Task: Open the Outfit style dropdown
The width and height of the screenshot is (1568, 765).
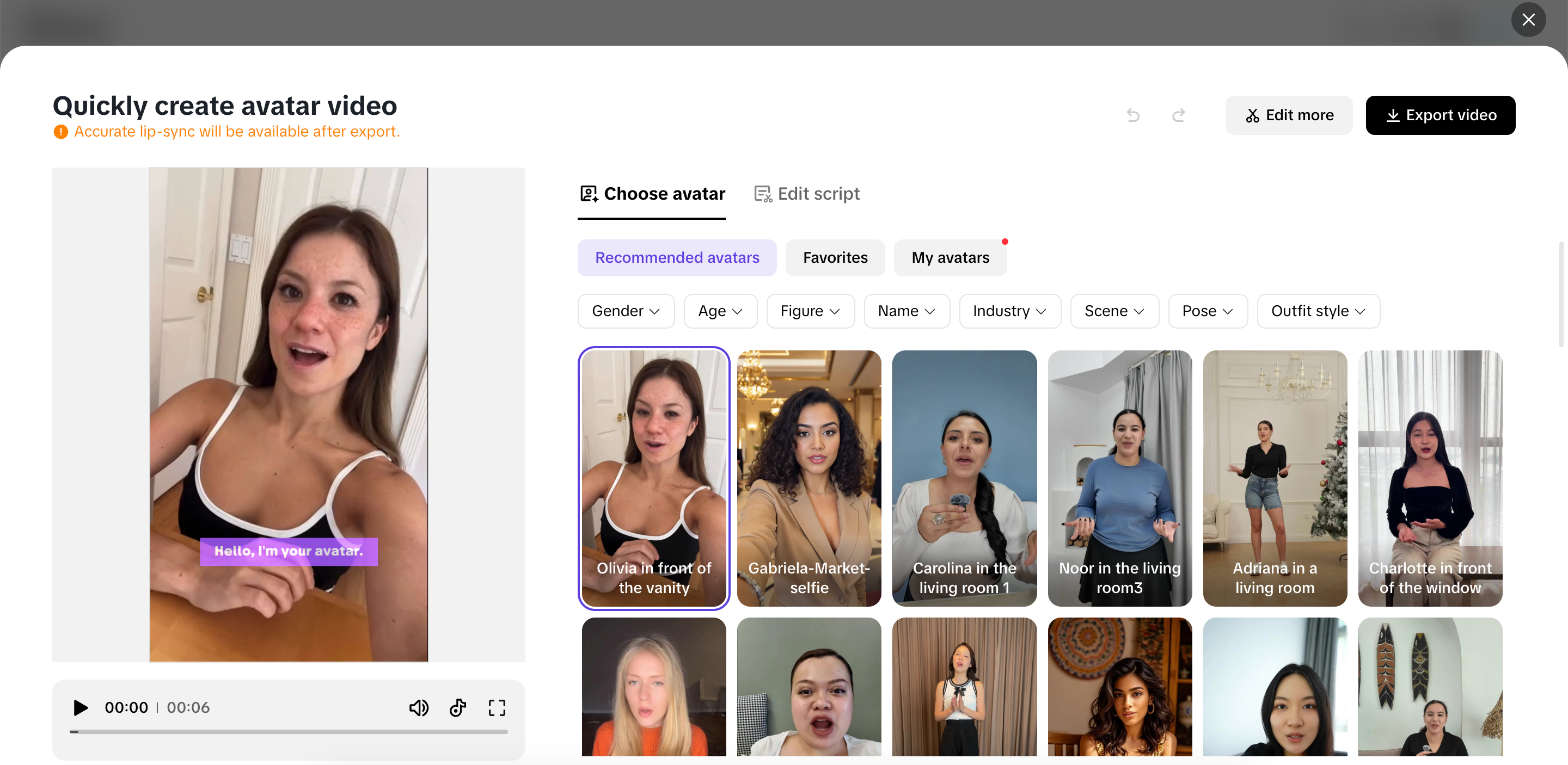Action: tap(1319, 311)
